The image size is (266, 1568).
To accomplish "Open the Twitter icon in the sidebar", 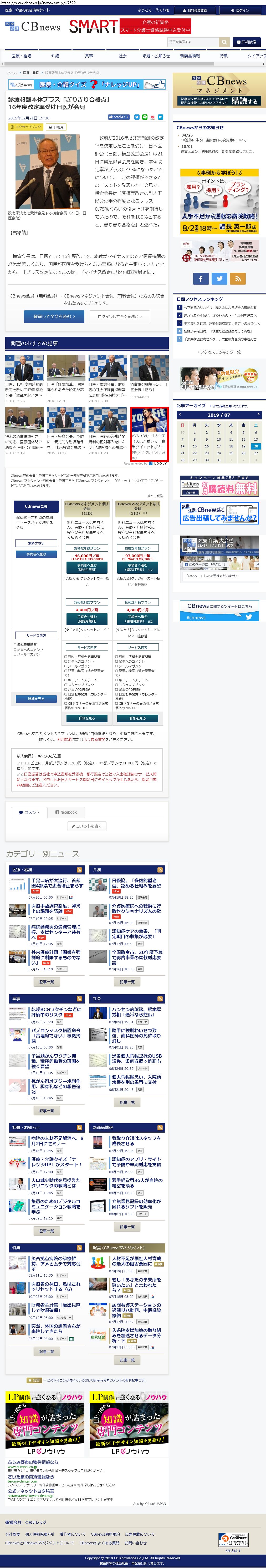I will pos(220,278).
